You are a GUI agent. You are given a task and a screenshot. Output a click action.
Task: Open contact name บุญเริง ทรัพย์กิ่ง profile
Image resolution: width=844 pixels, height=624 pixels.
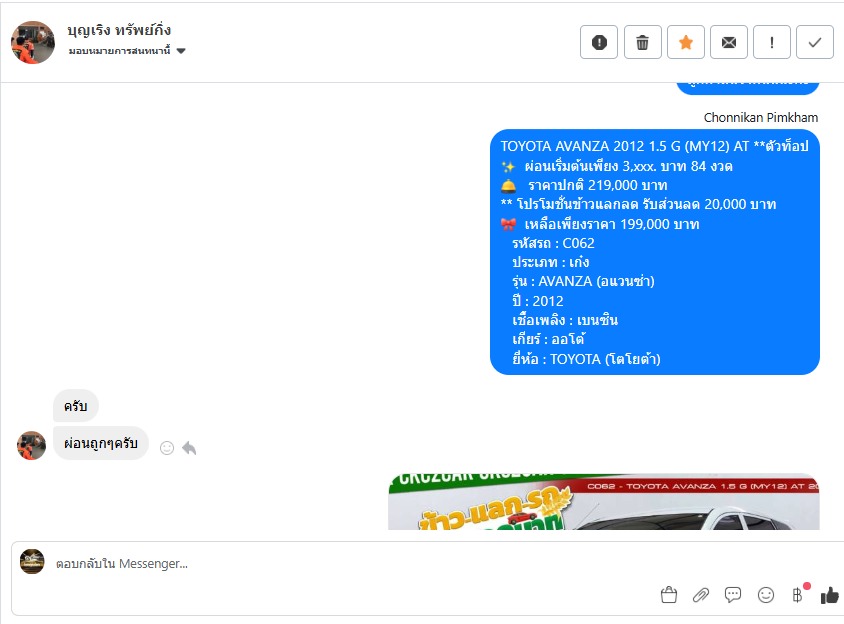(119, 30)
